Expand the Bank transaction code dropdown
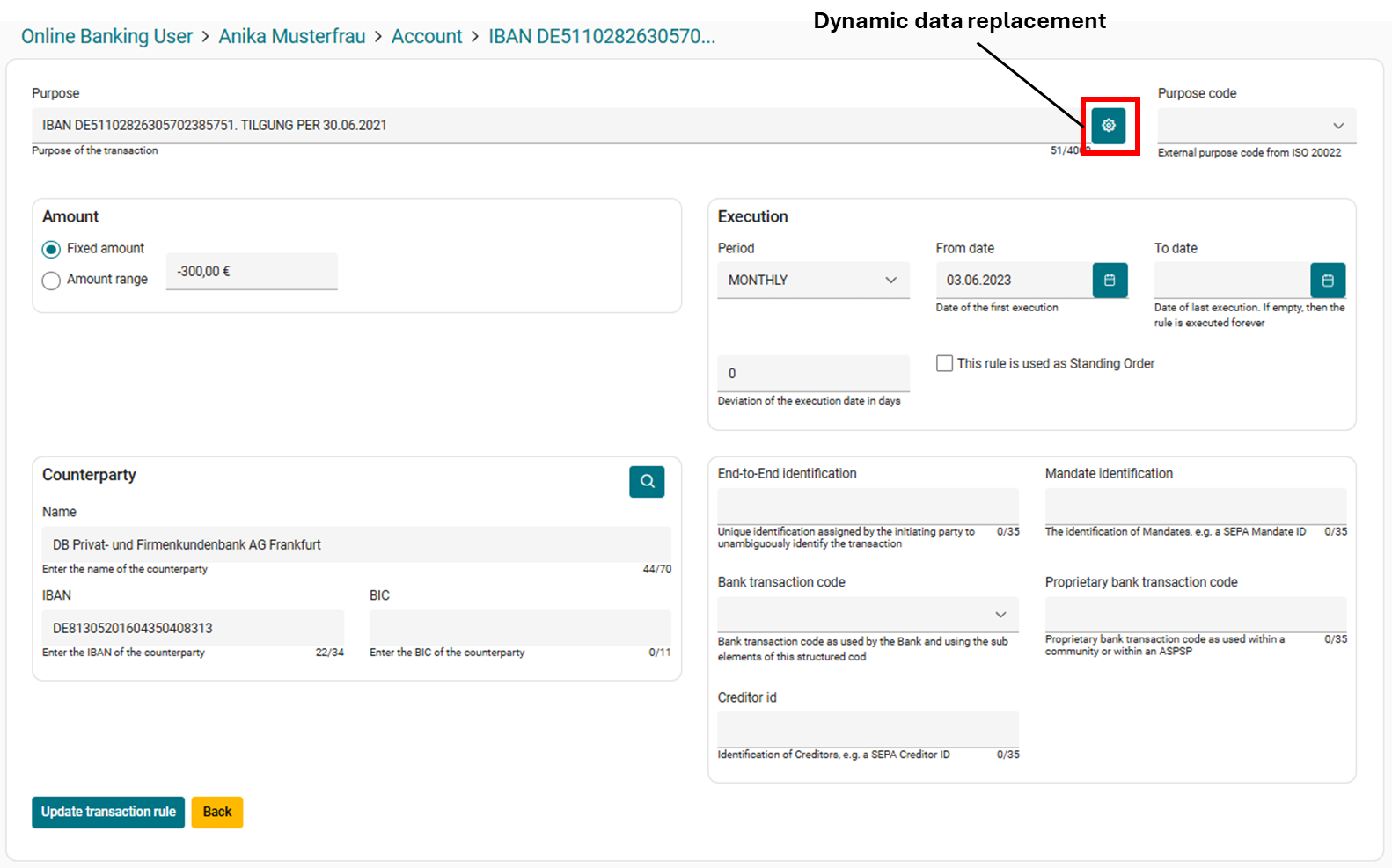This screenshot has width=1392, height=868. coord(867,615)
